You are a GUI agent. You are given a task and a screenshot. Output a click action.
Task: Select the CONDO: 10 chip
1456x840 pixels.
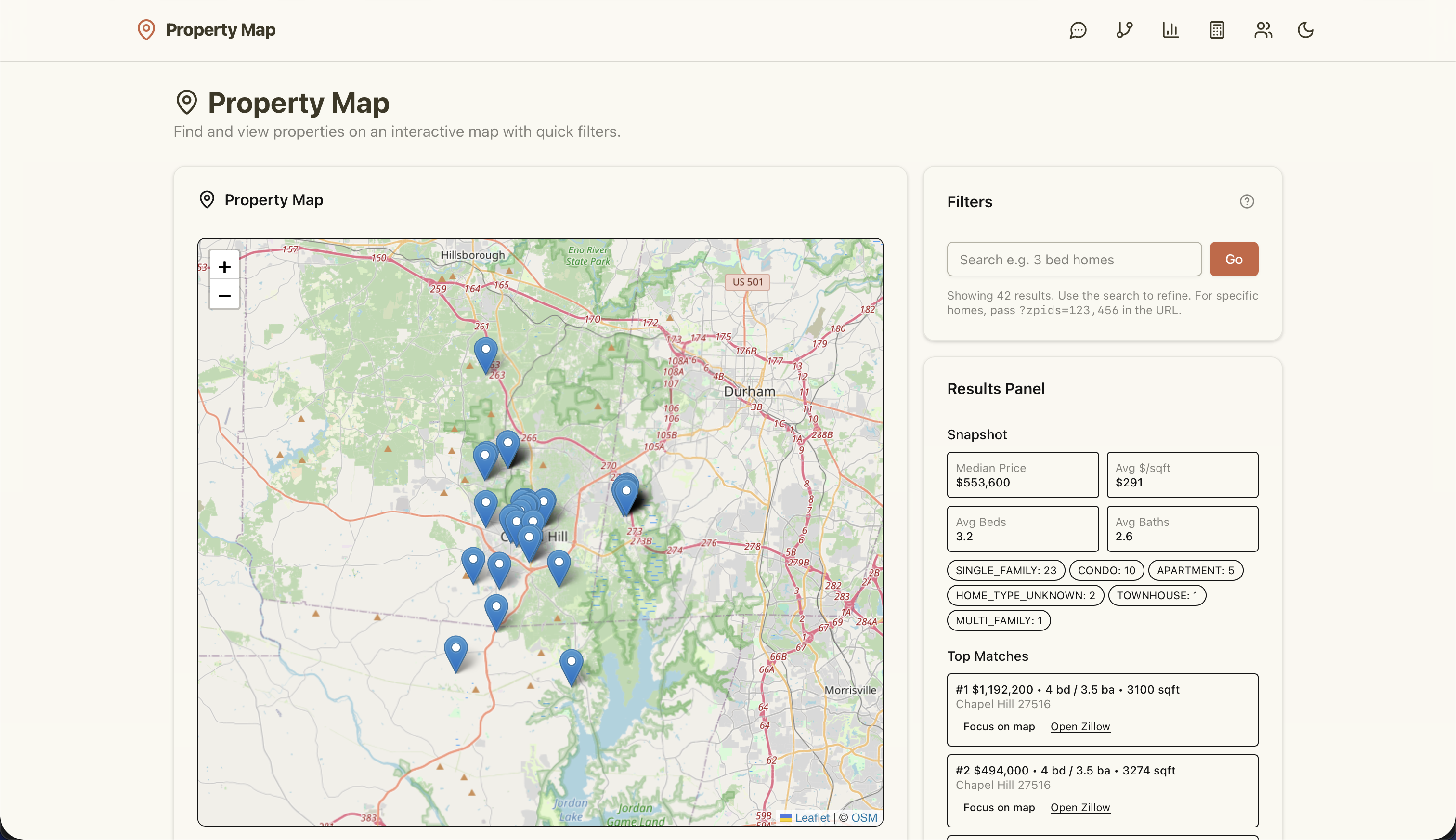tap(1106, 571)
